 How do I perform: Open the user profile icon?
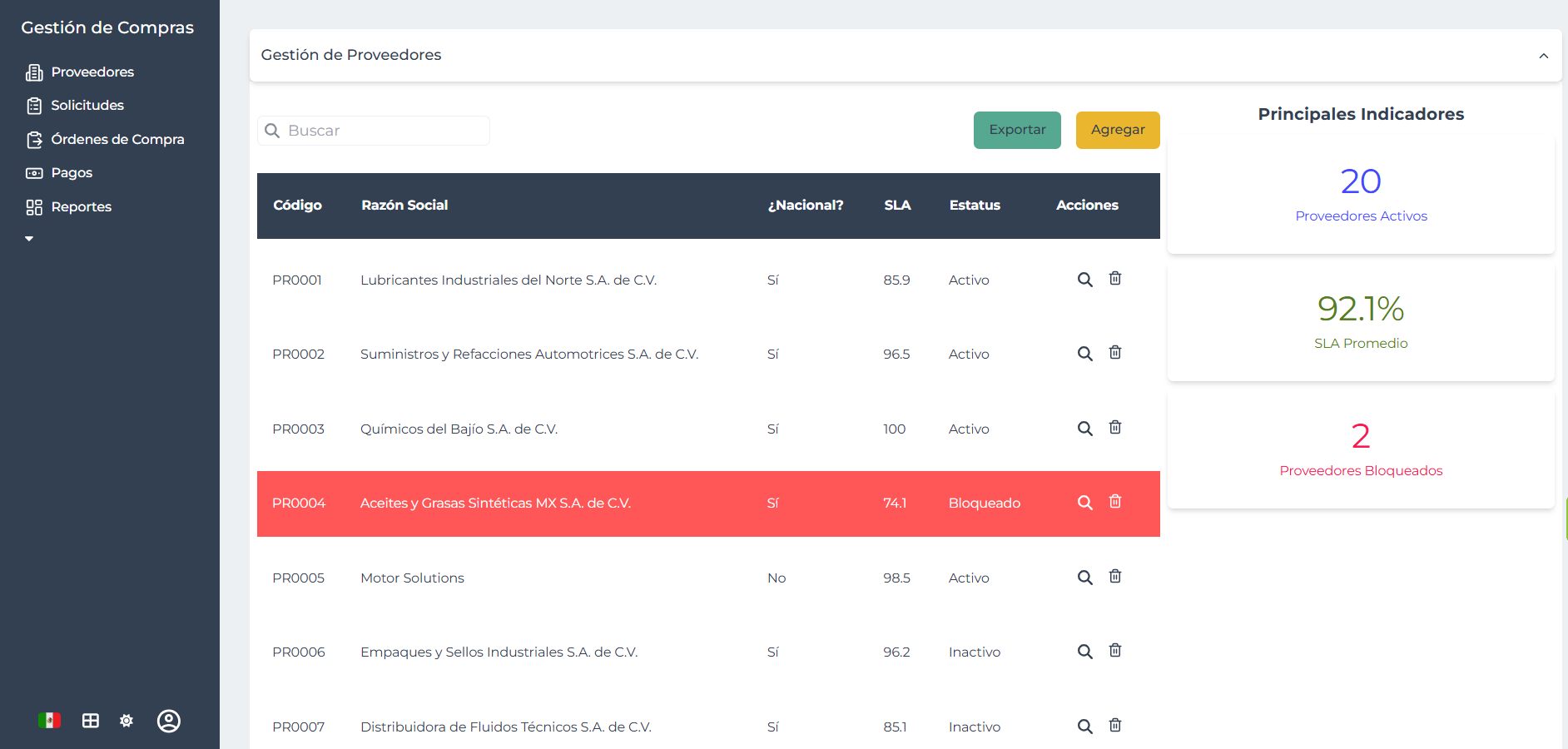click(x=169, y=721)
